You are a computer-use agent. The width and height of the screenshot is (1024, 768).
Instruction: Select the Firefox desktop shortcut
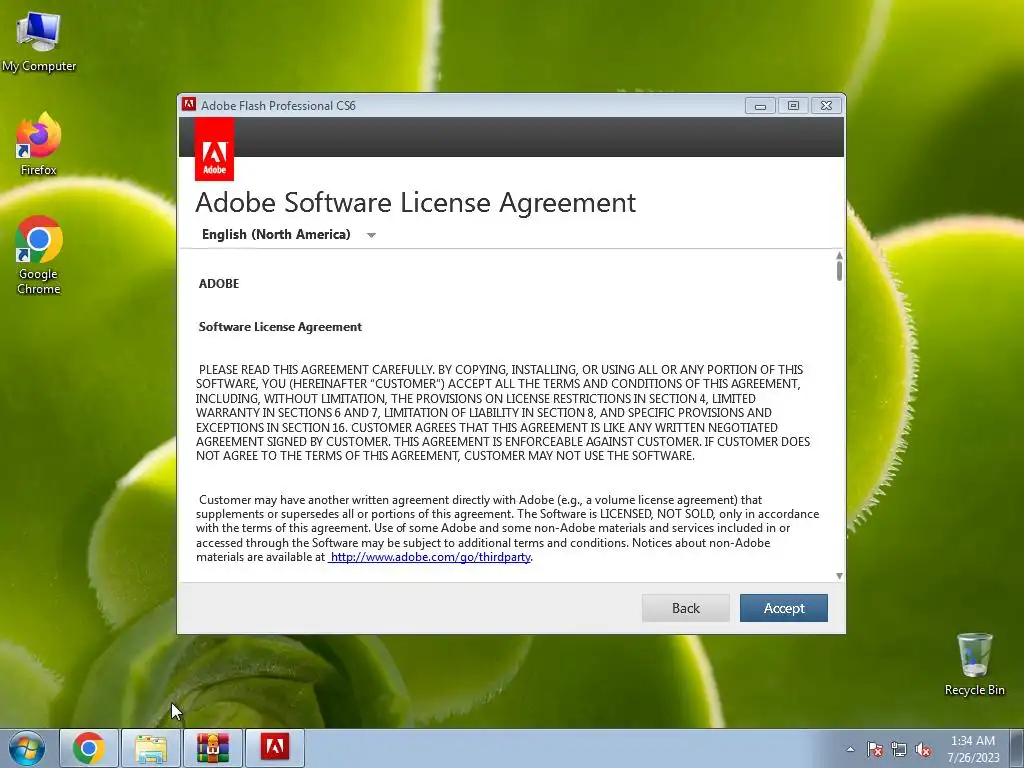click(39, 144)
